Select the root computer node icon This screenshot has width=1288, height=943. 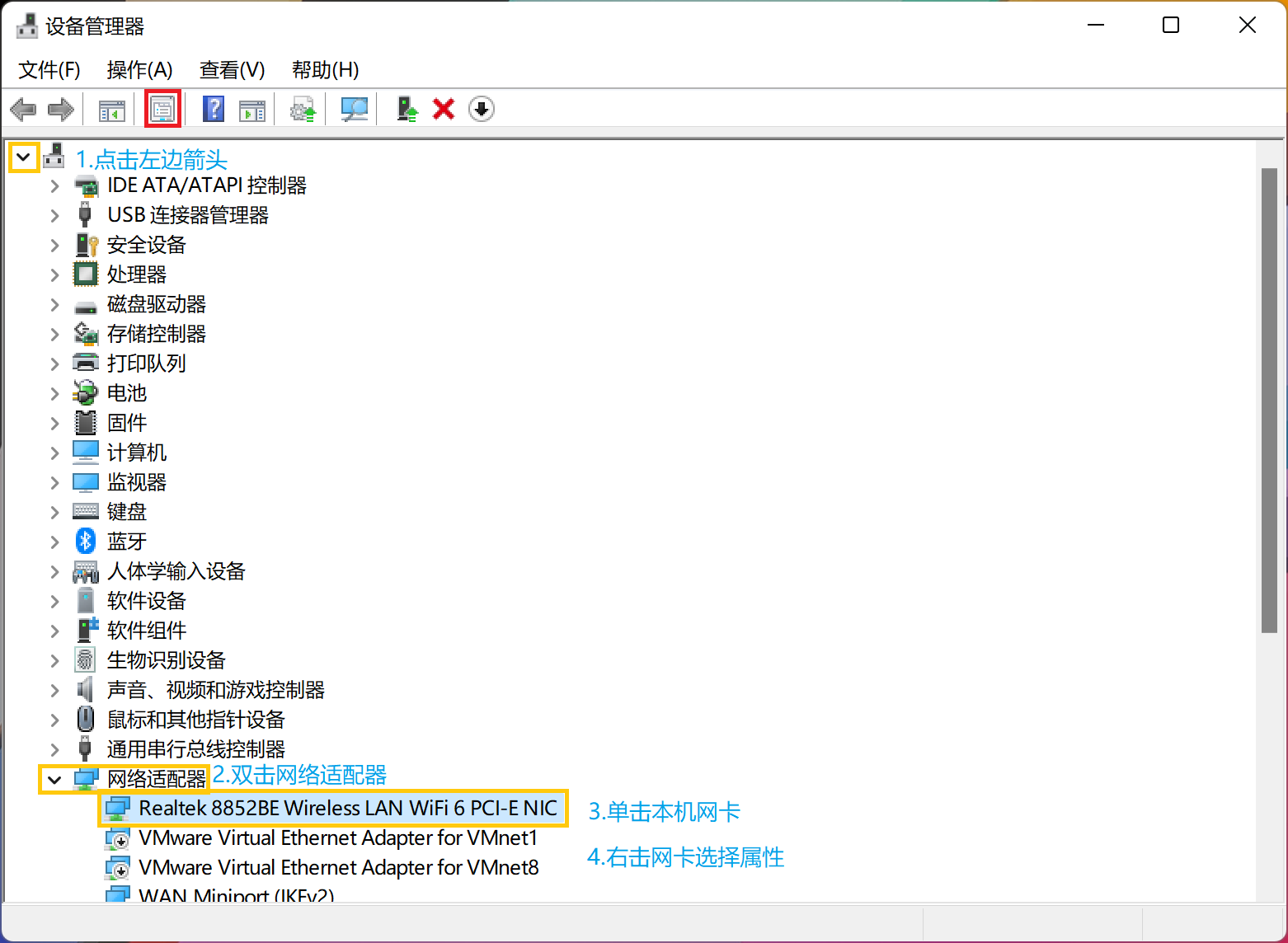54,156
